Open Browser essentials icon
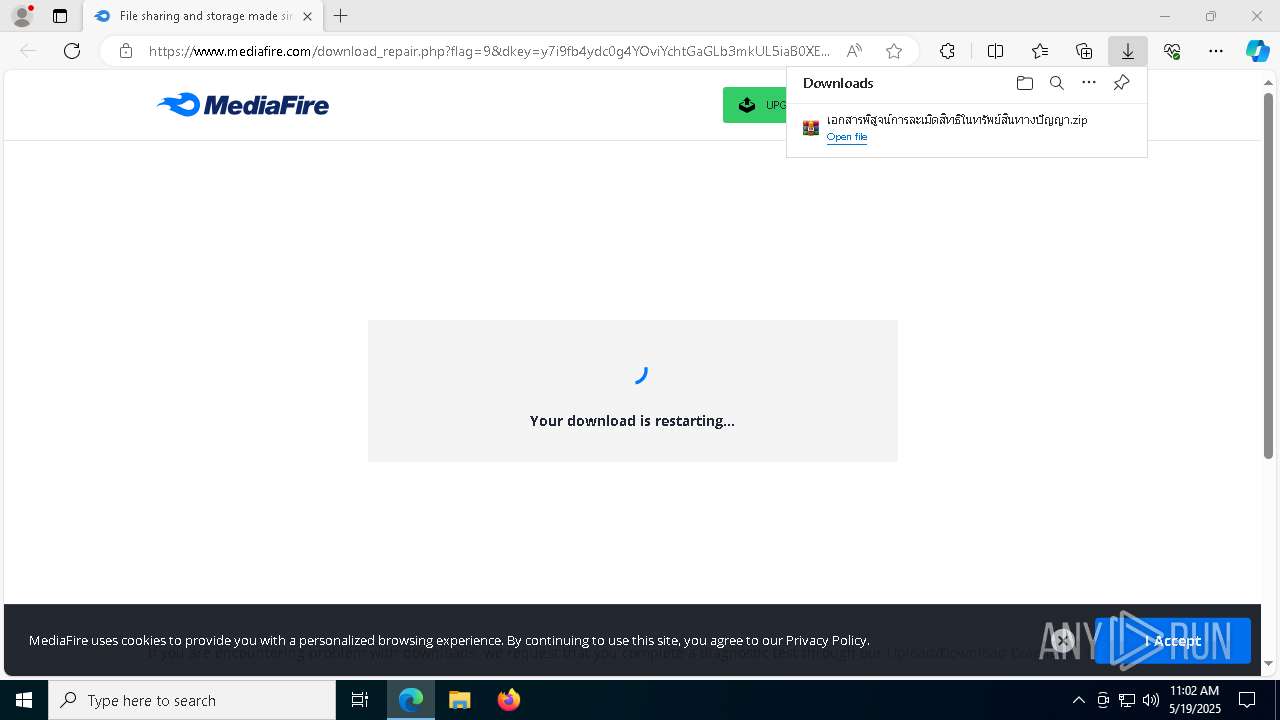 [x=1172, y=51]
